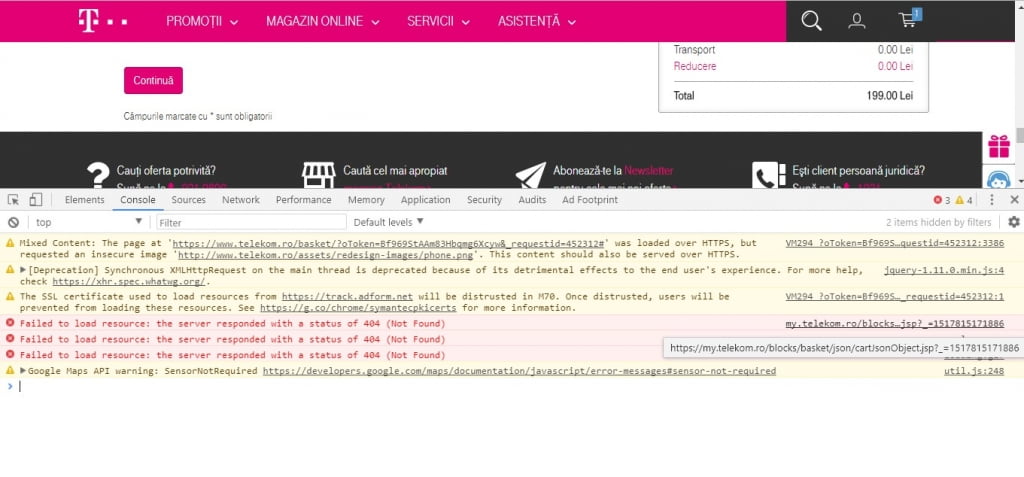Open the chat assistant side icon

pyautogui.click(x=999, y=180)
